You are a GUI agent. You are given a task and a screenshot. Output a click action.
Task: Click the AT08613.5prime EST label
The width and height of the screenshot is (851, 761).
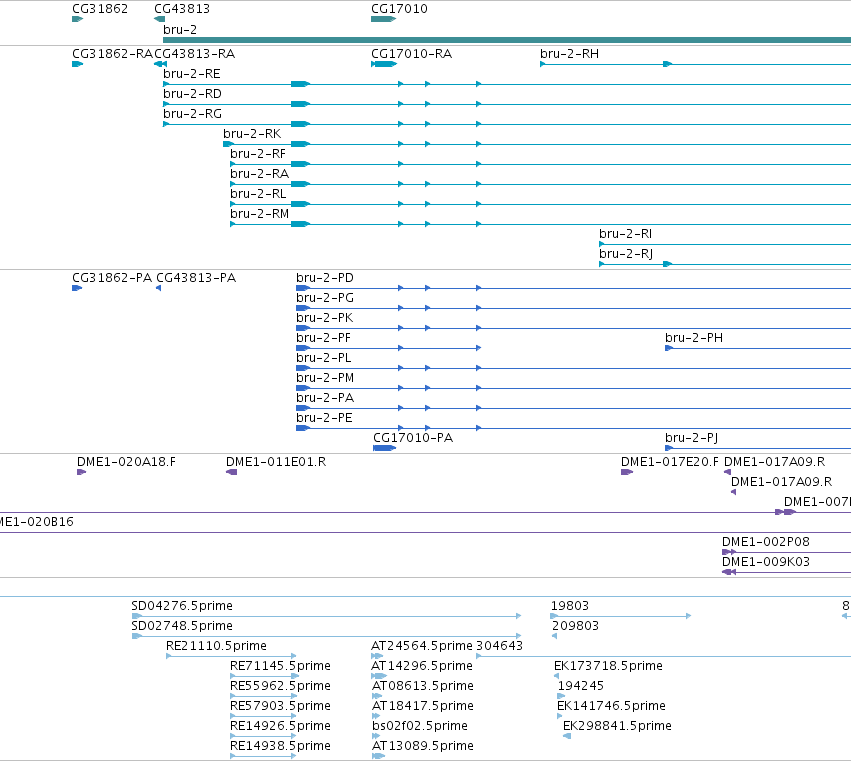tap(422, 686)
